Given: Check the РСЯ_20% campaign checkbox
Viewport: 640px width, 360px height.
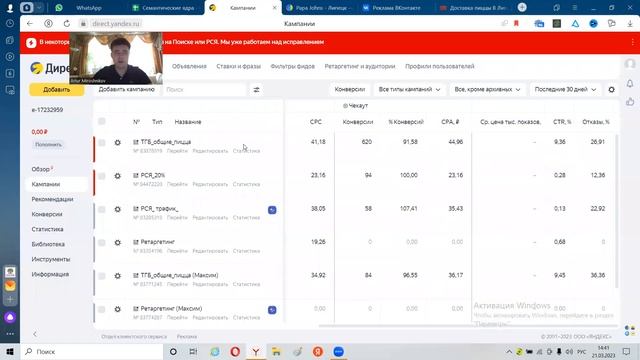Looking at the screenshot, I should click(x=102, y=176).
